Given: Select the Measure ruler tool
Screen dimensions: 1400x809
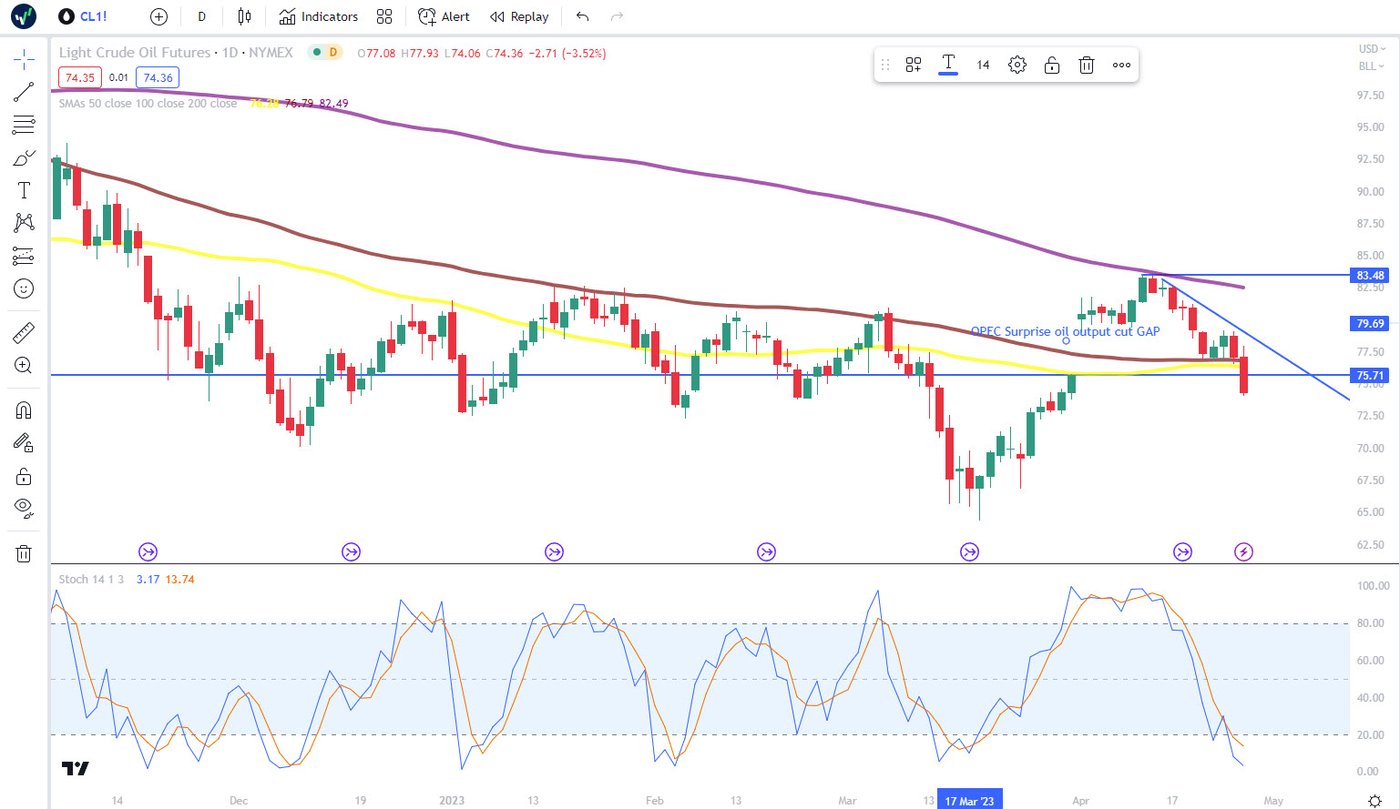Looking at the screenshot, I should pos(24,332).
